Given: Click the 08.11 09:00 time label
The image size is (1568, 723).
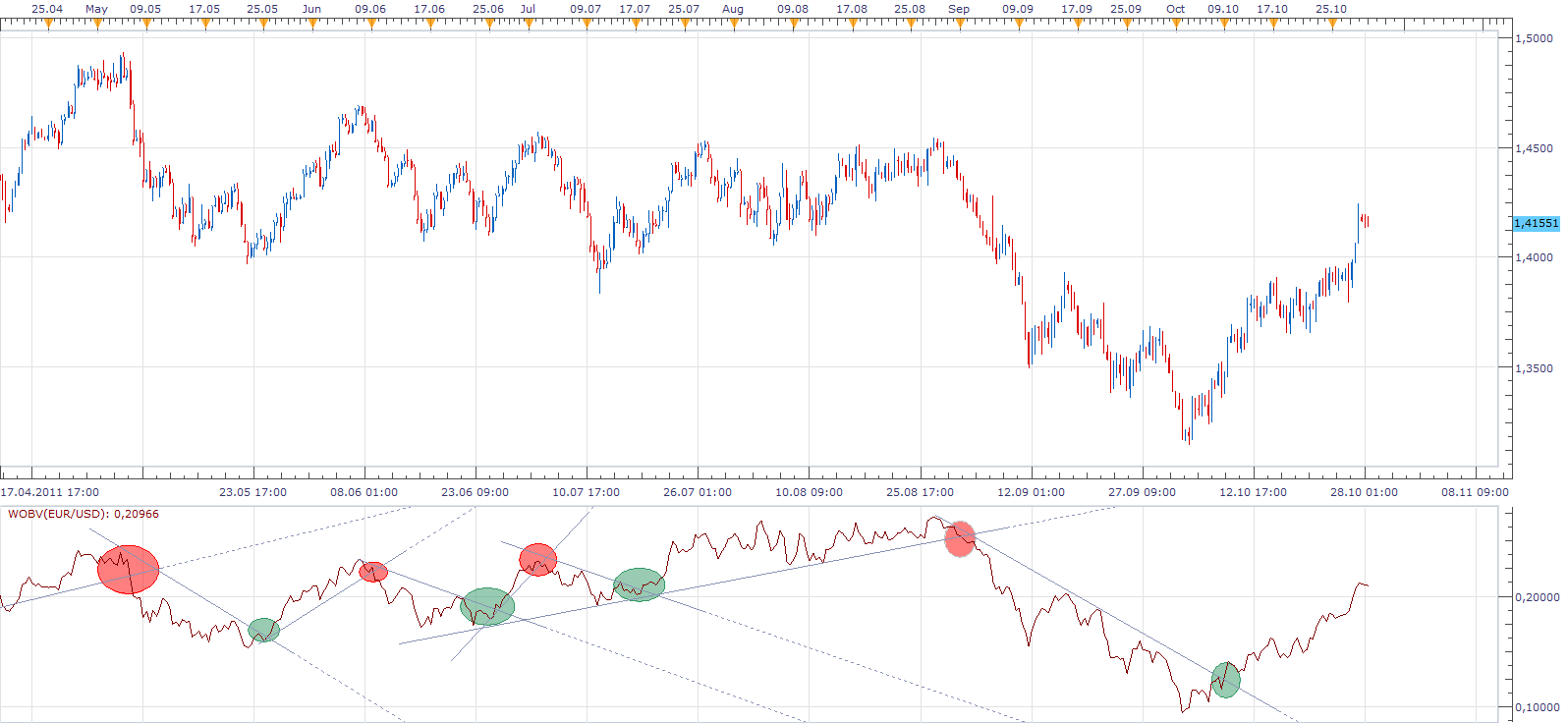Looking at the screenshot, I should [x=1476, y=492].
